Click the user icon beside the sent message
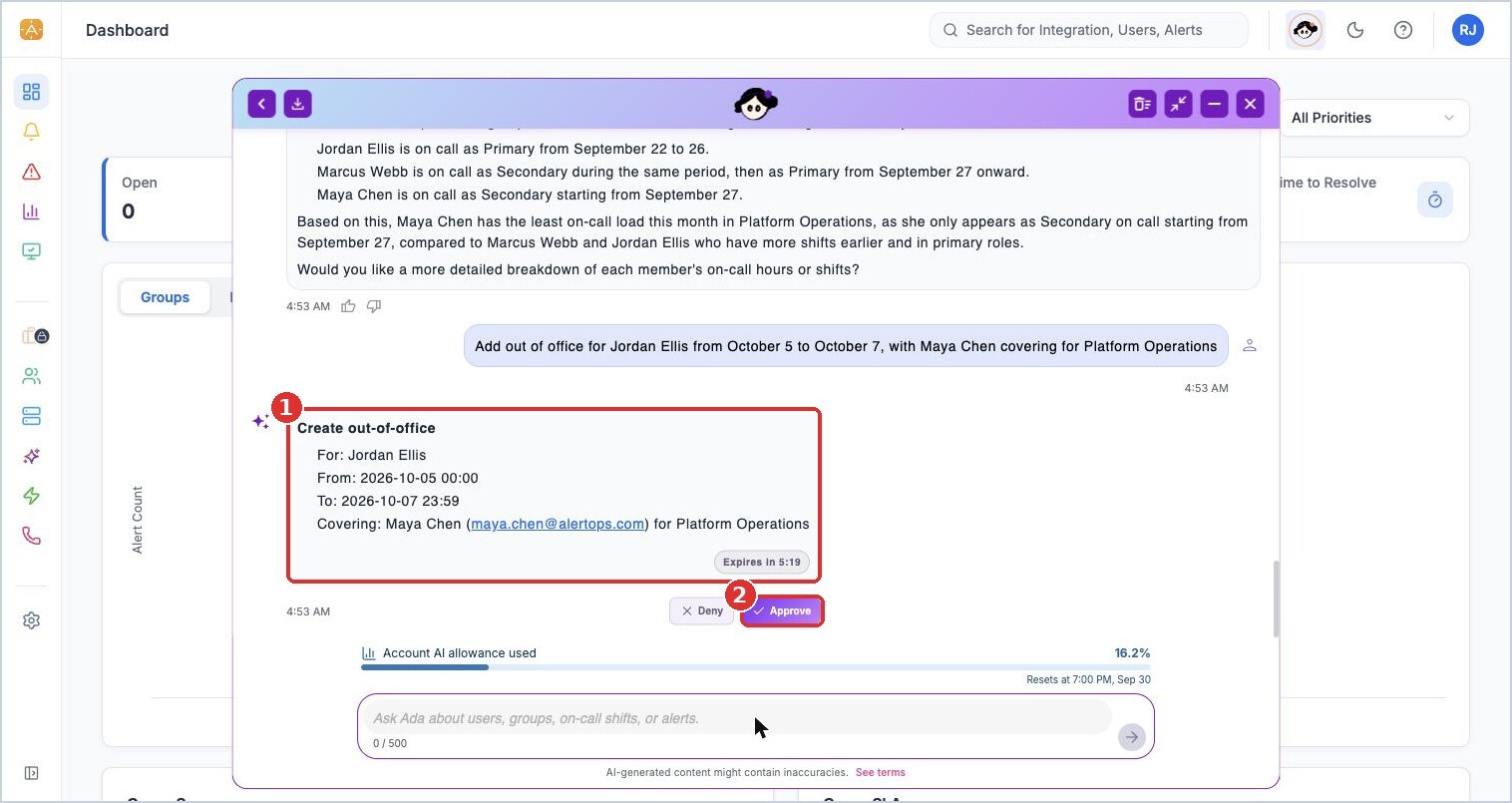Viewport: 1512px width, 803px height. (1250, 345)
